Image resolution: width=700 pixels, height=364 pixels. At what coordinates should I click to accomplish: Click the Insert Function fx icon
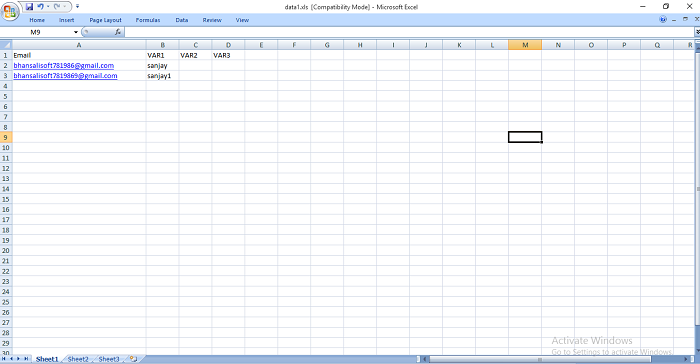click(118, 32)
